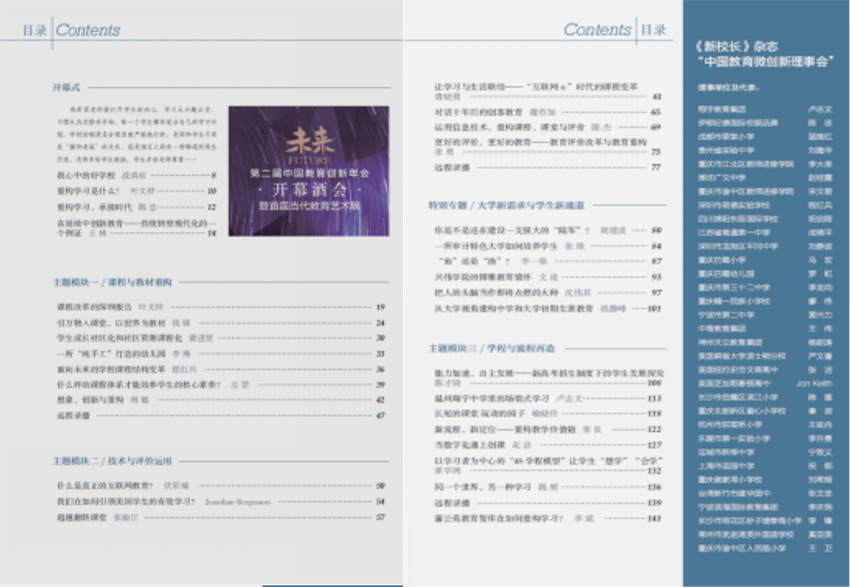Open the entry 超越翻转课堂
Screen dimensions: 850x587
click(x=95, y=517)
